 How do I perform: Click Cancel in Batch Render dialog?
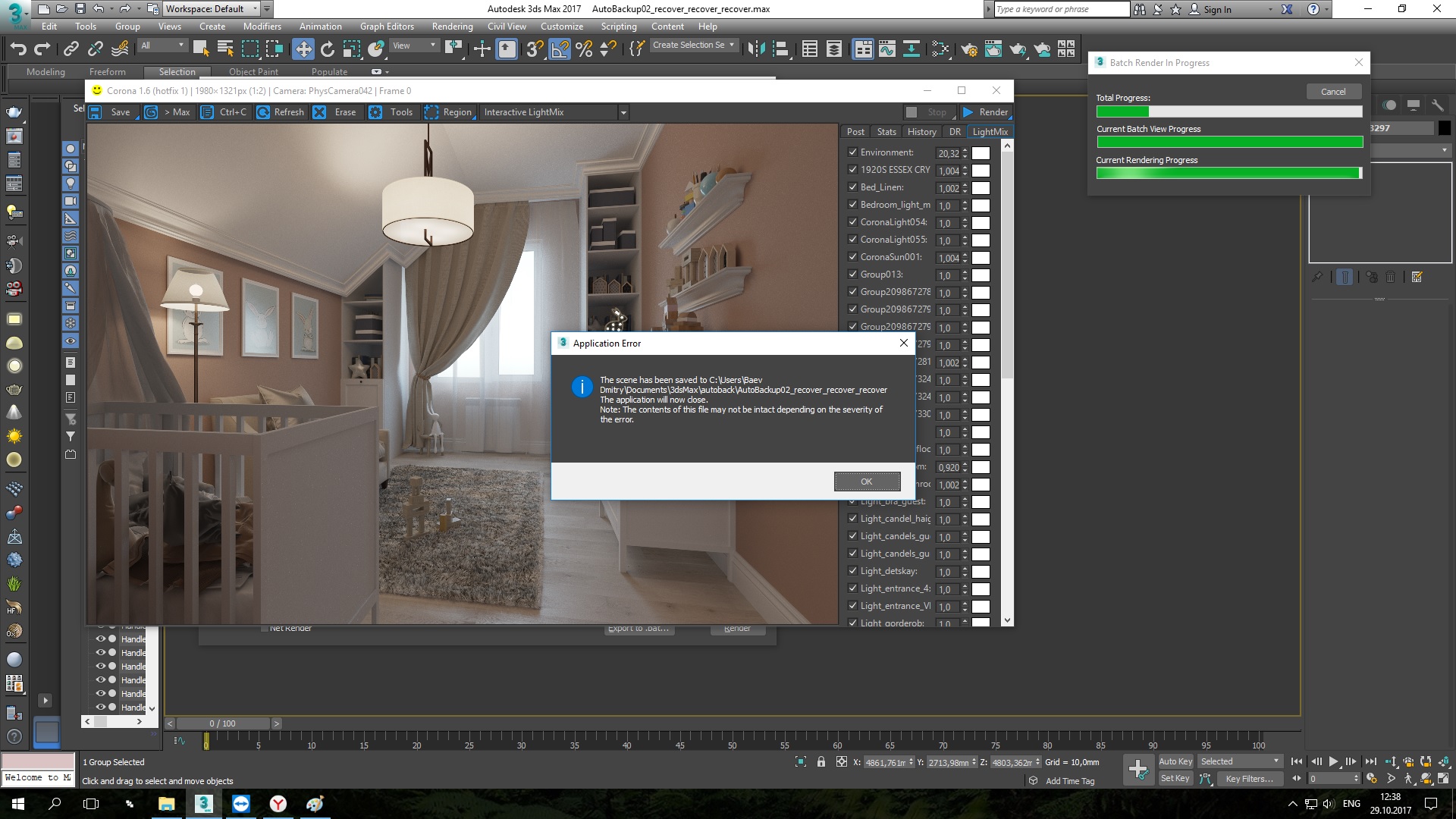1333,91
